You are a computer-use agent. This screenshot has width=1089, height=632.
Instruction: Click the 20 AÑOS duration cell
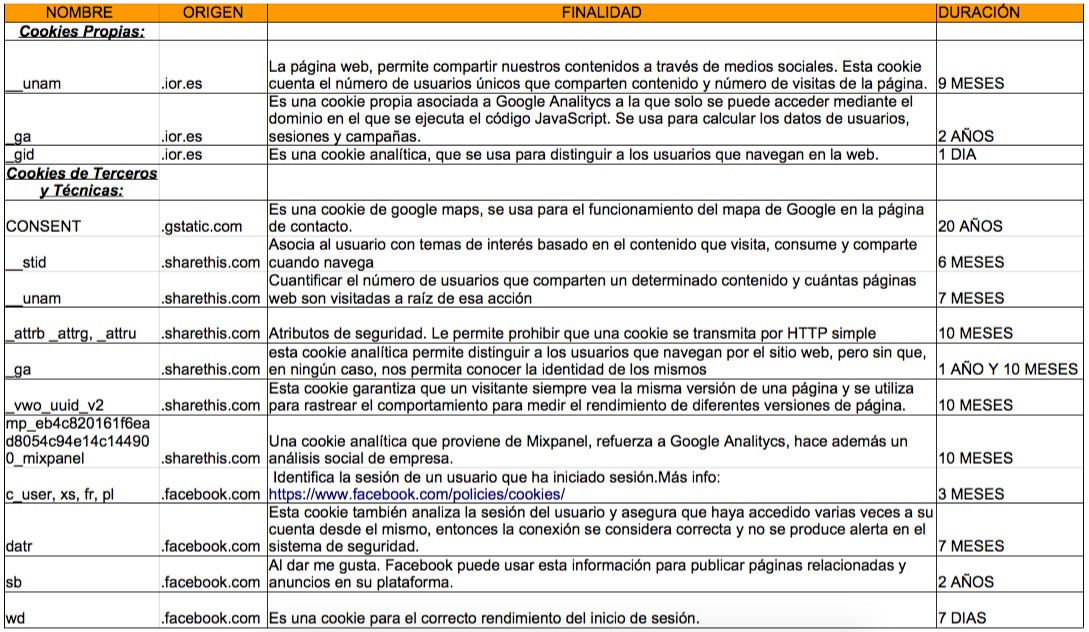[x=967, y=226]
